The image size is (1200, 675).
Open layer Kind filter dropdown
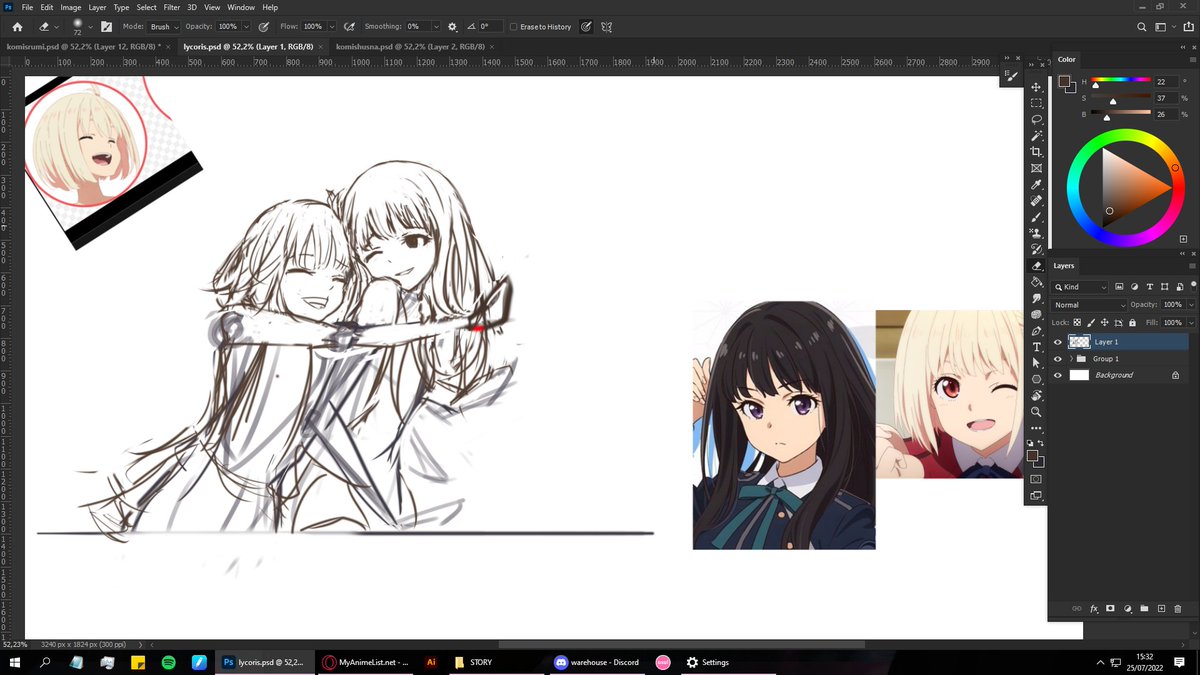[1080, 287]
